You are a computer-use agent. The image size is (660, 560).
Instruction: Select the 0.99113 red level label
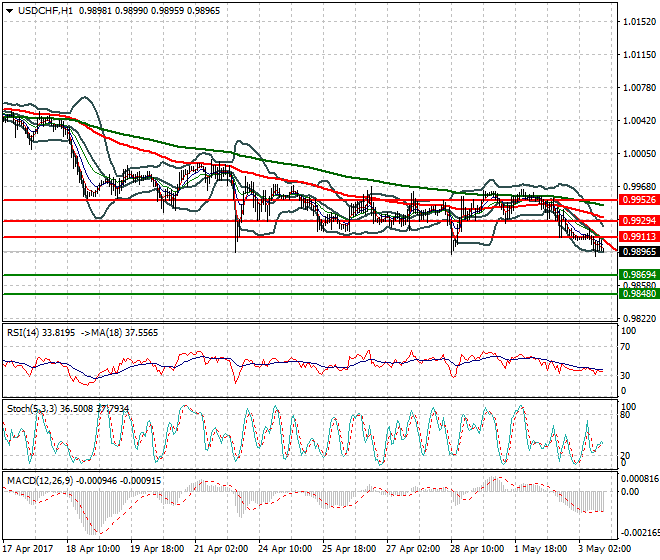pyautogui.click(x=639, y=237)
